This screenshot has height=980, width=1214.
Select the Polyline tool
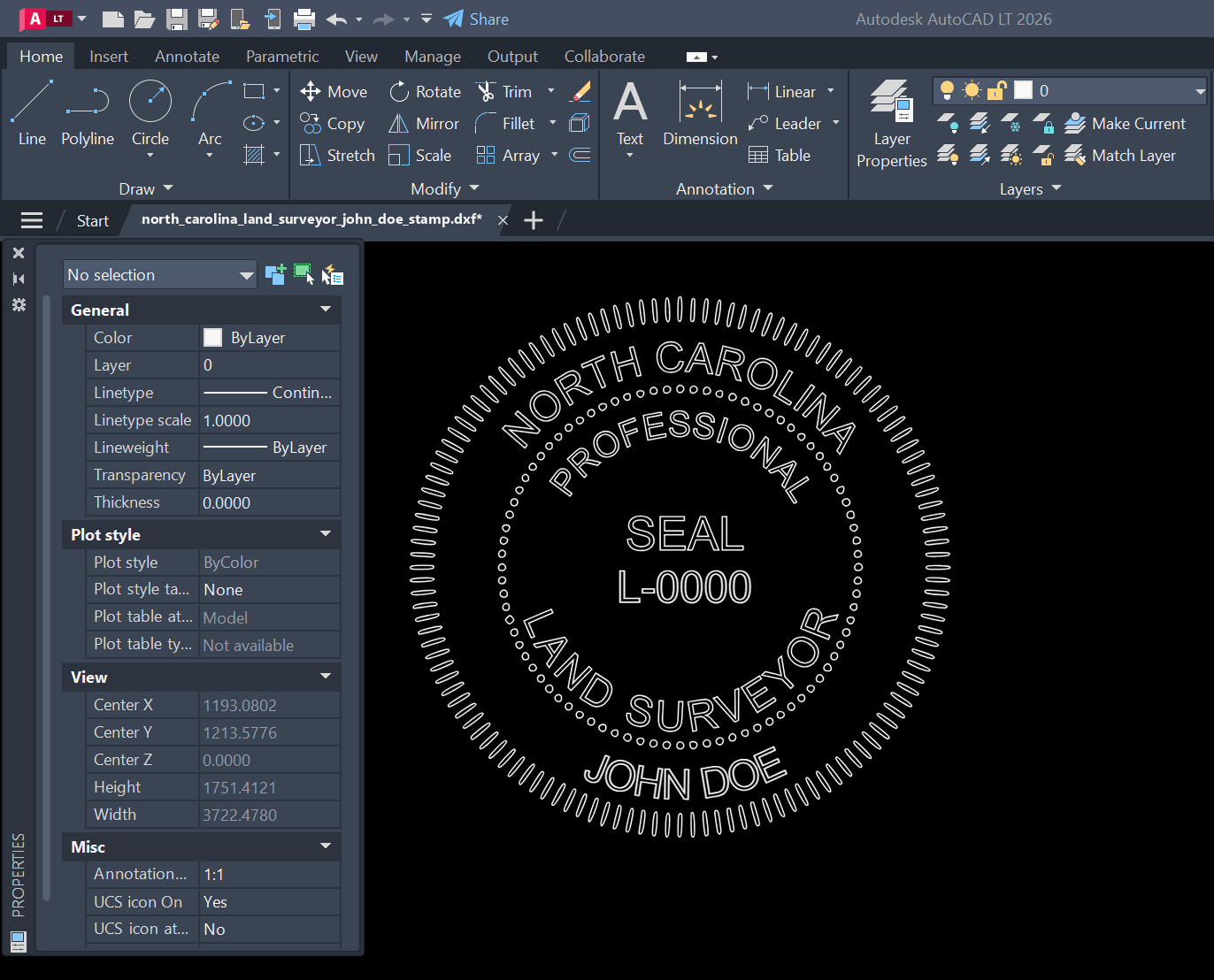(88, 113)
